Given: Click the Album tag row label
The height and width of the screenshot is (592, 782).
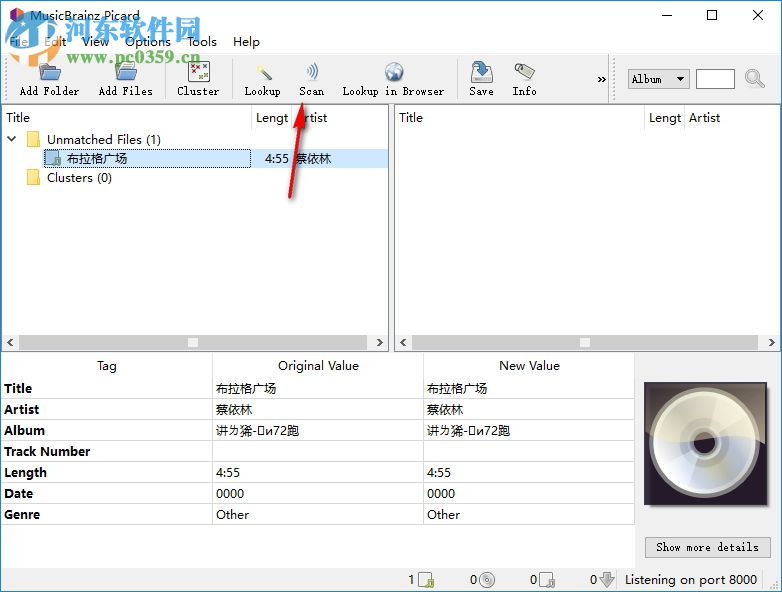Looking at the screenshot, I should coord(24,430).
